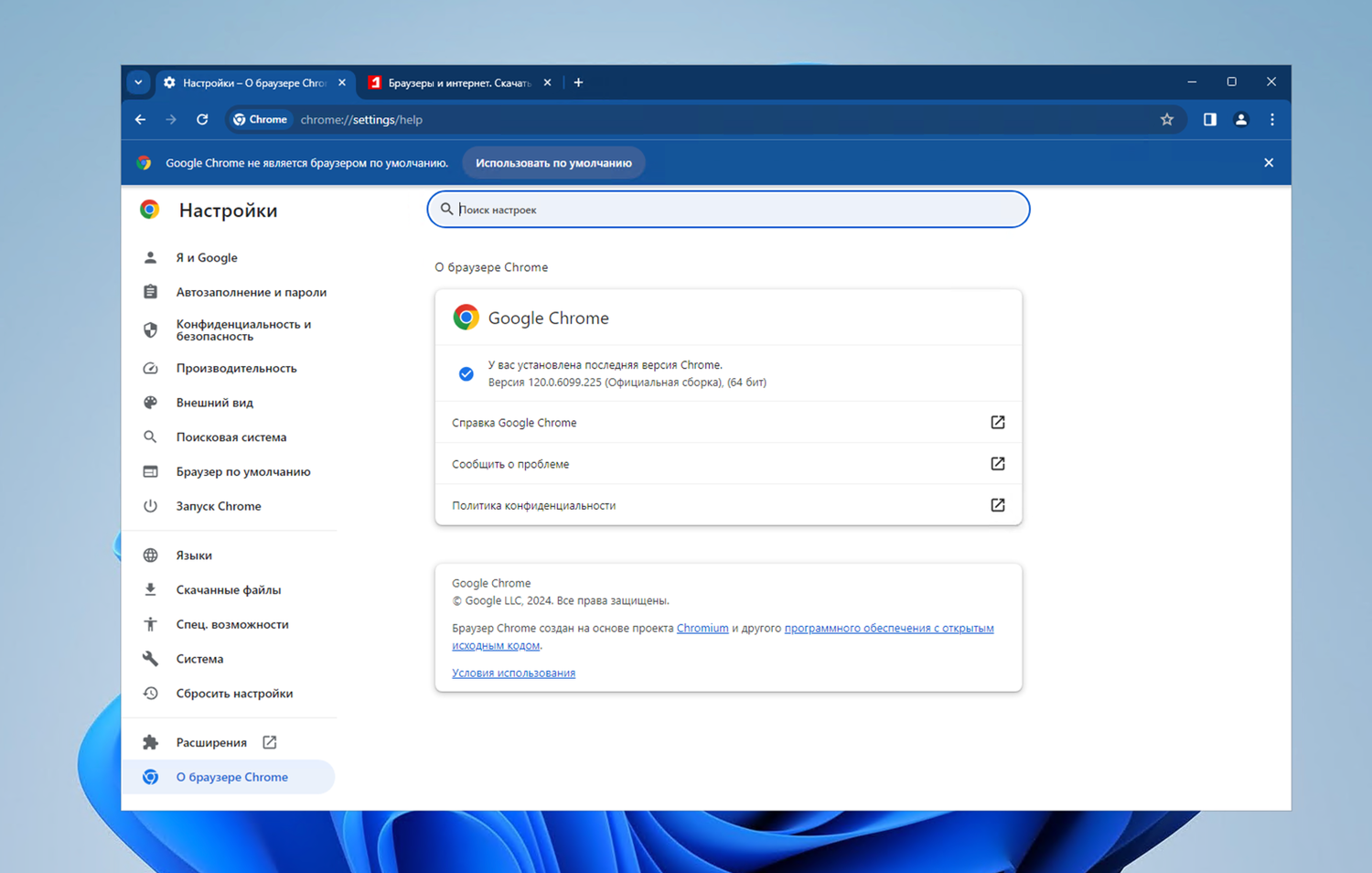This screenshot has height=873, width=1372.
Task: Open Браузер по умолчанию section
Action: pos(229,472)
